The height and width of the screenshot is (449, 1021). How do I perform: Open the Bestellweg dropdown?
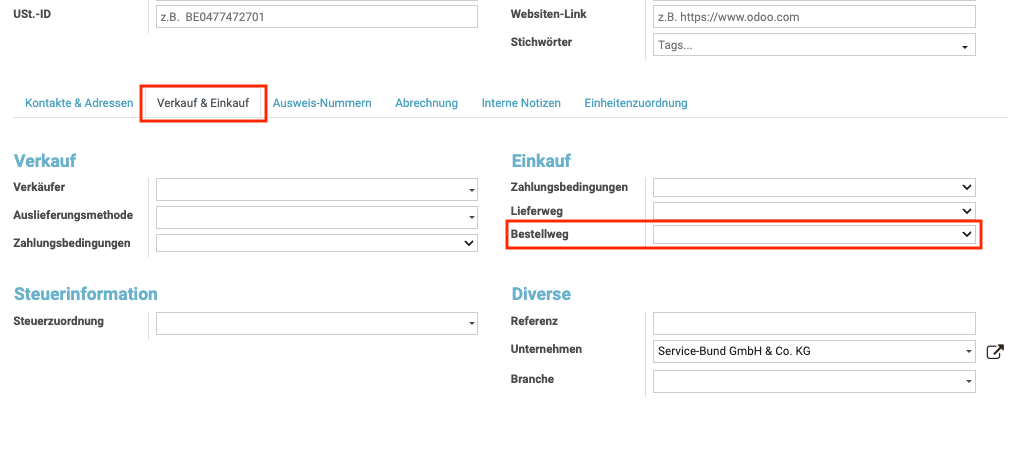pos(813,234)
